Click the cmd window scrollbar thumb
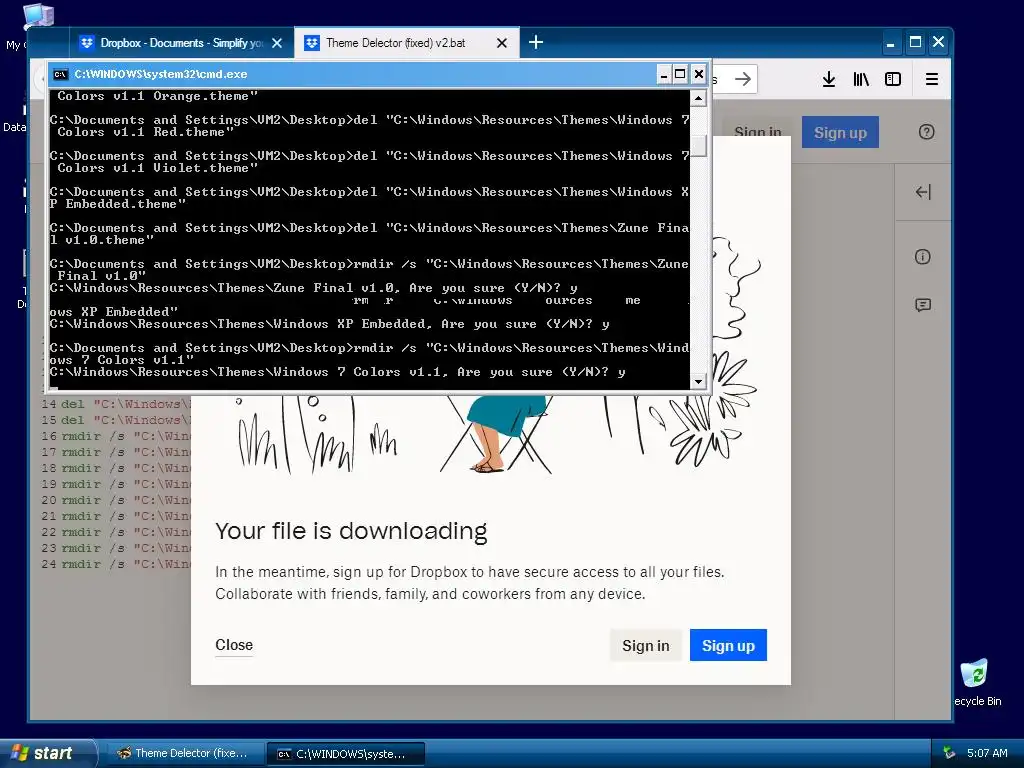The width and height of the screenshot is (1024, 768). click(x=698, y=146)
